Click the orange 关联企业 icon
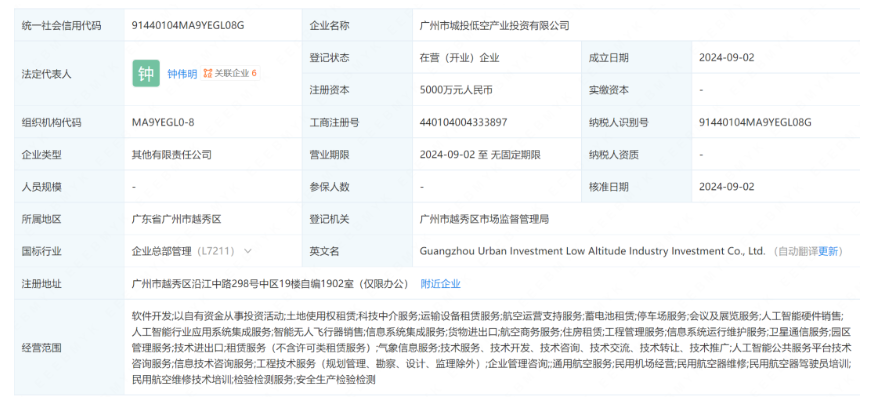The width and height of the screenshot is (876, 405). pos(207,73)
